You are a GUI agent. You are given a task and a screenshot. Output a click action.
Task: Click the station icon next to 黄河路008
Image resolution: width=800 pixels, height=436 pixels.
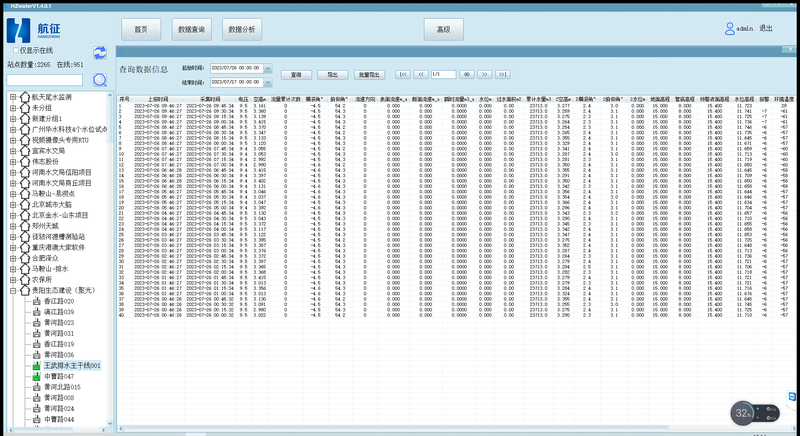(37, 398)
